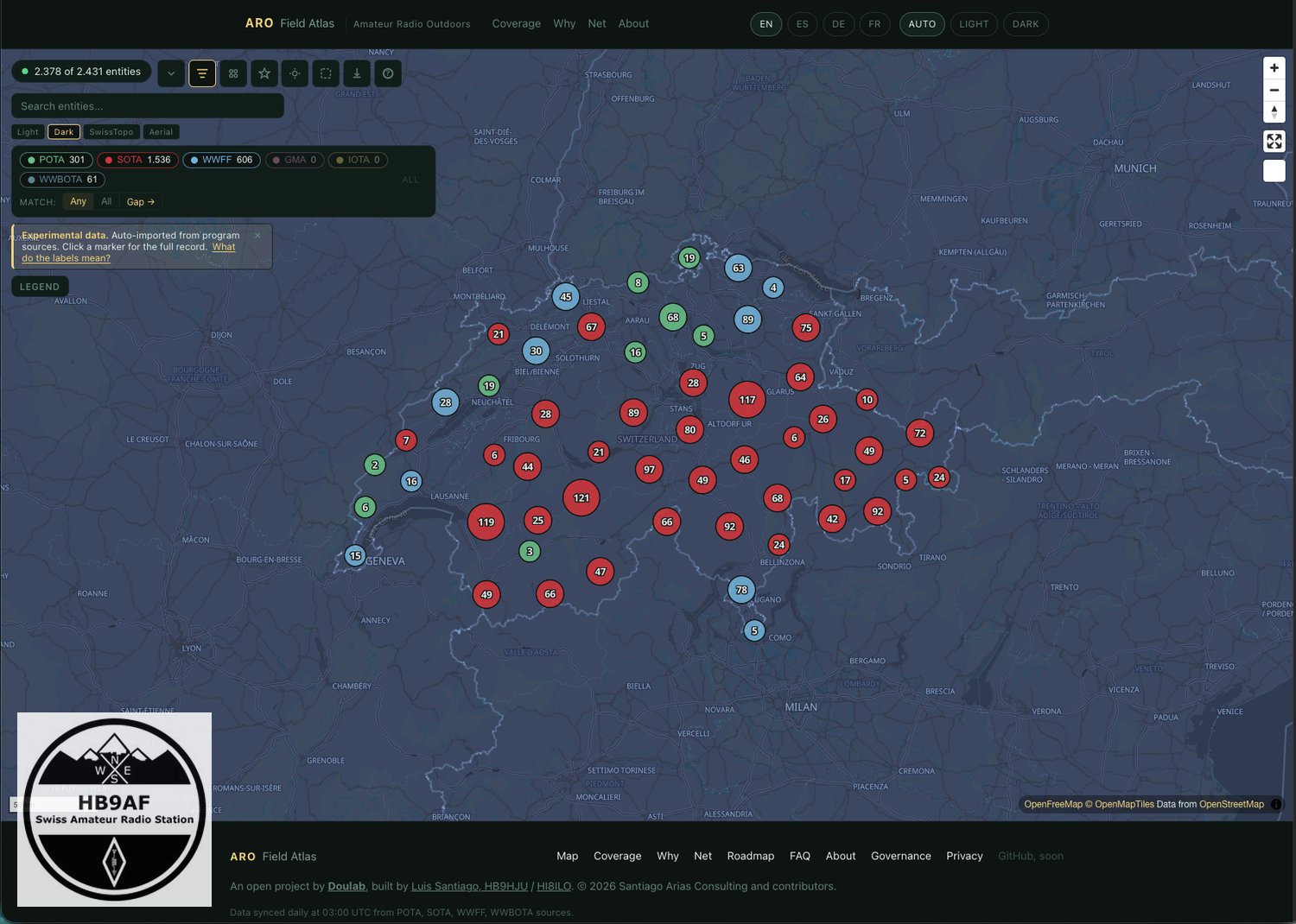1296x924 pixels.
Task: Open Why in the top navigation
Action: 564,23
